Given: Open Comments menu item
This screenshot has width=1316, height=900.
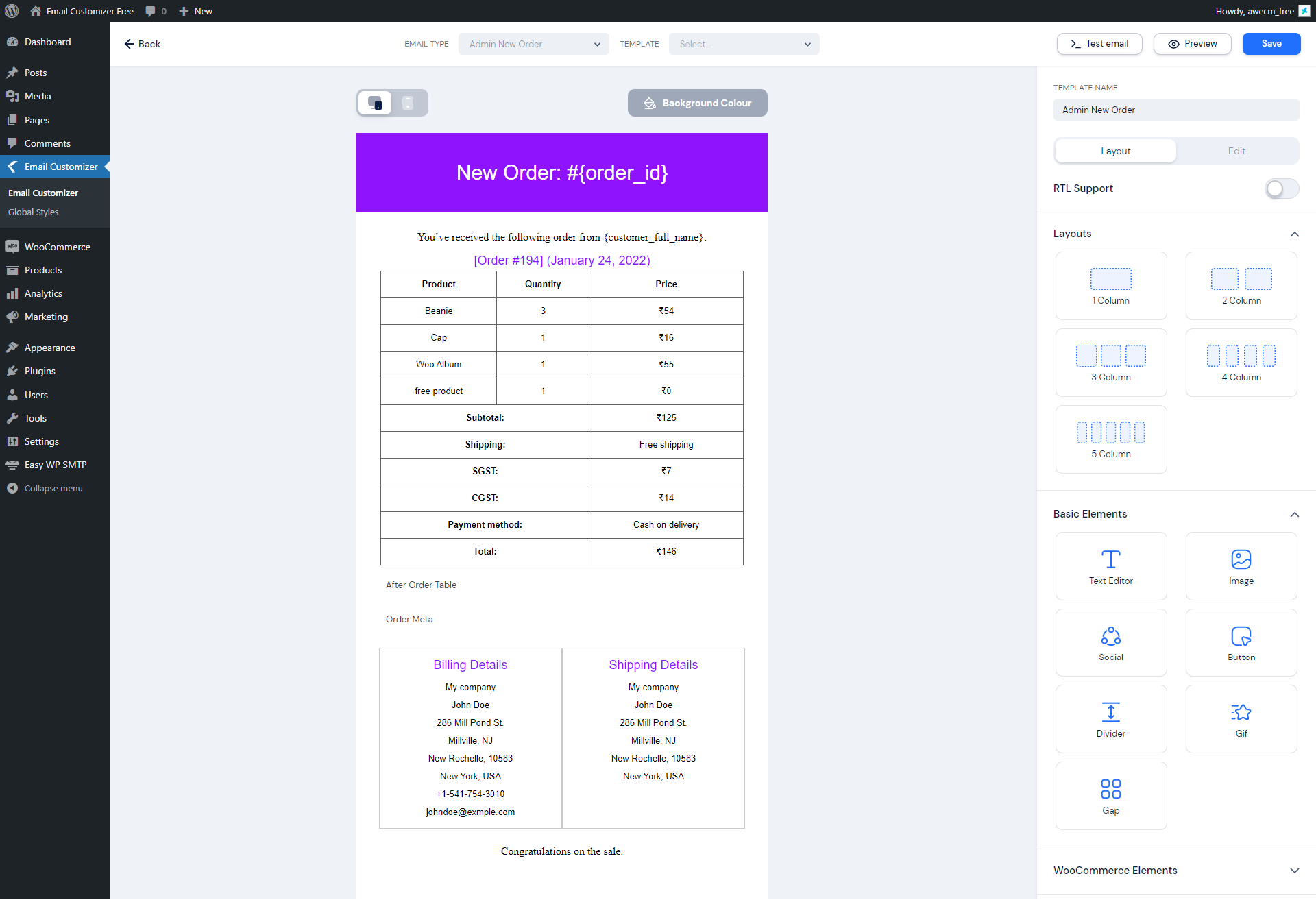Looking at the screenshot, I should [55, 143].
